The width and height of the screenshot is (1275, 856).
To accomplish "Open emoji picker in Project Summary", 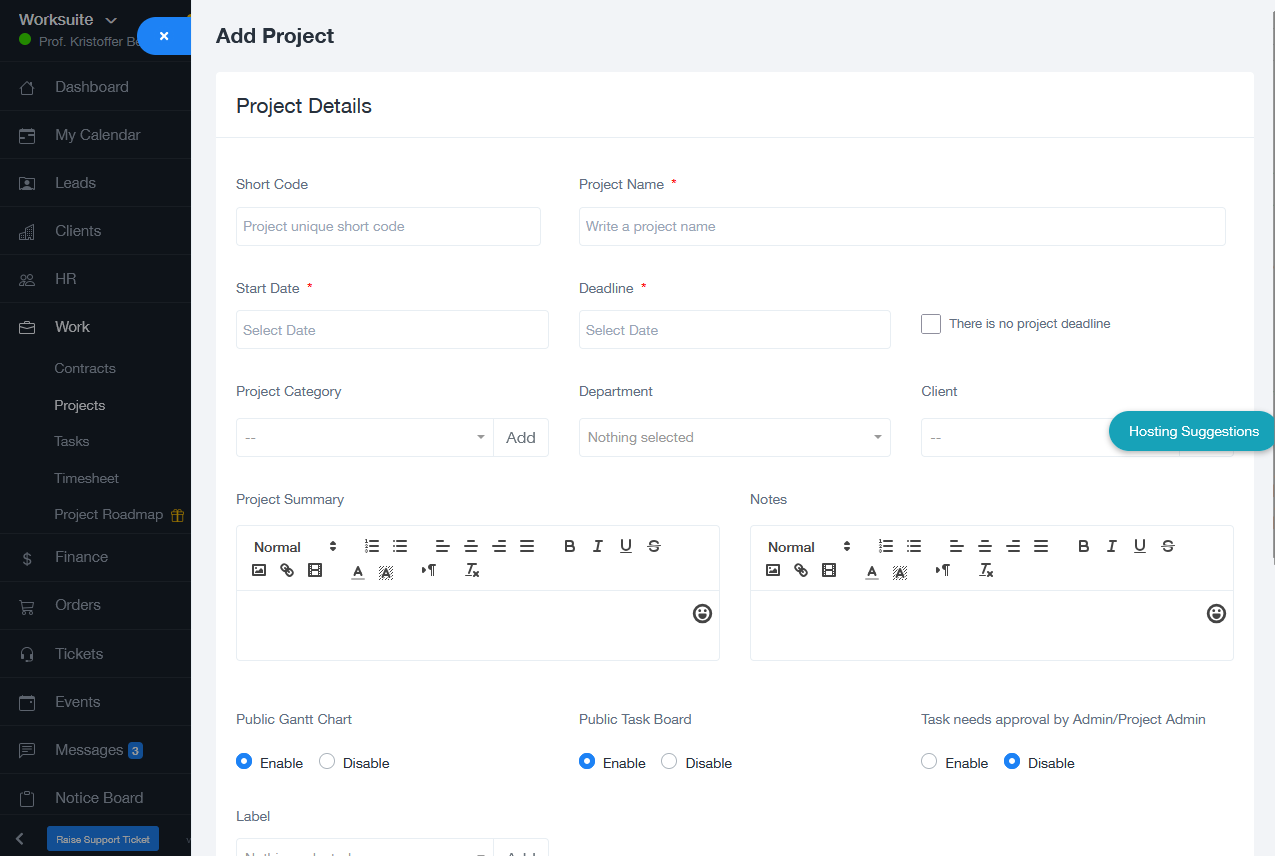I will coord(702,614).
